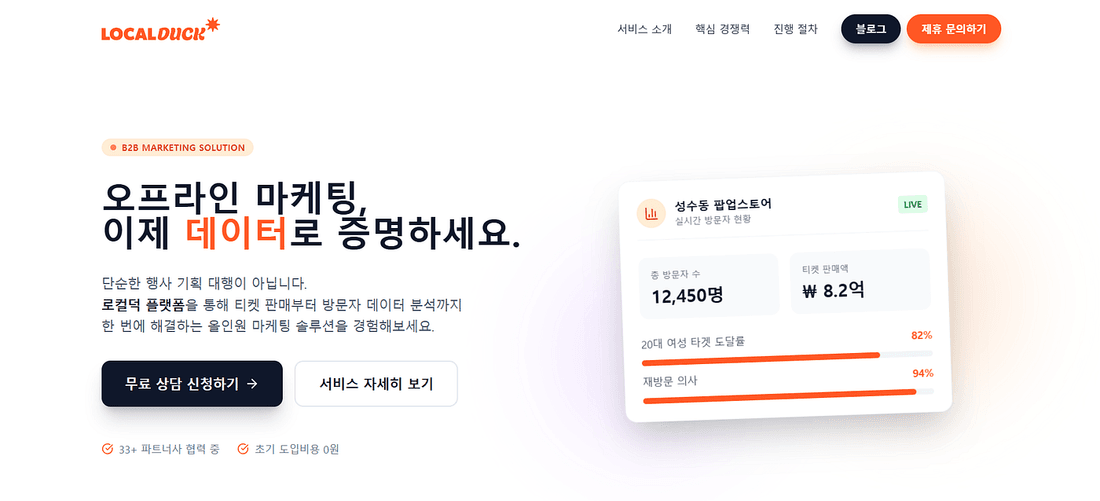Click the 성수동 팝업스토어 card title

pos(723,205)
